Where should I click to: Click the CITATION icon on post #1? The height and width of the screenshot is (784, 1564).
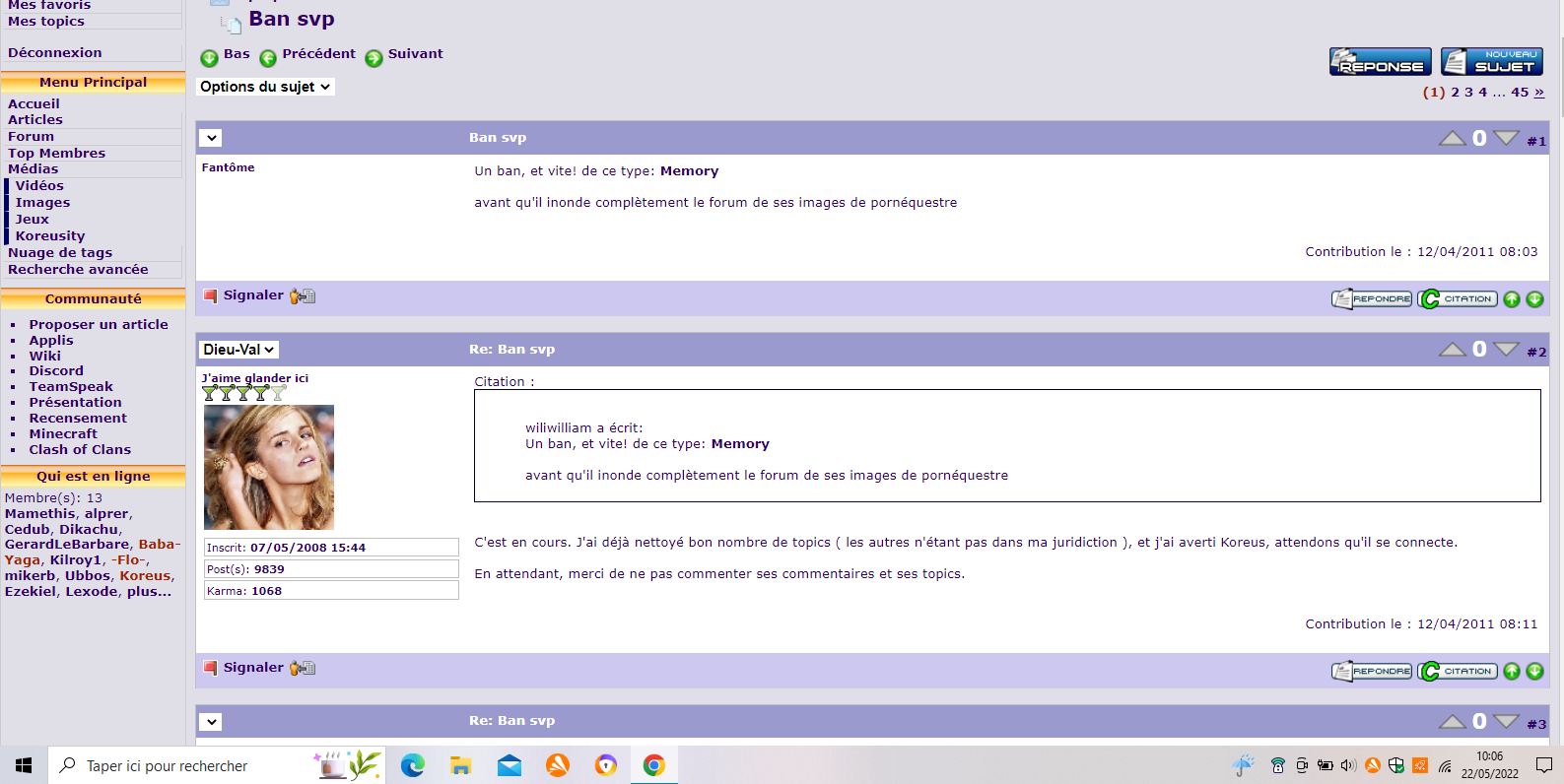(1457, 298)
